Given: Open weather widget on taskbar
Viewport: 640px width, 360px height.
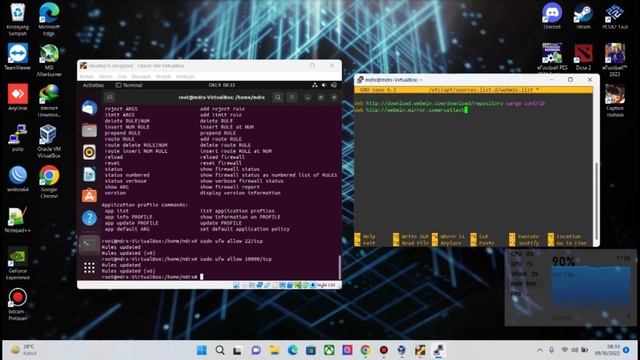Looking at the screenshot, I should click(x=24, y=350).
